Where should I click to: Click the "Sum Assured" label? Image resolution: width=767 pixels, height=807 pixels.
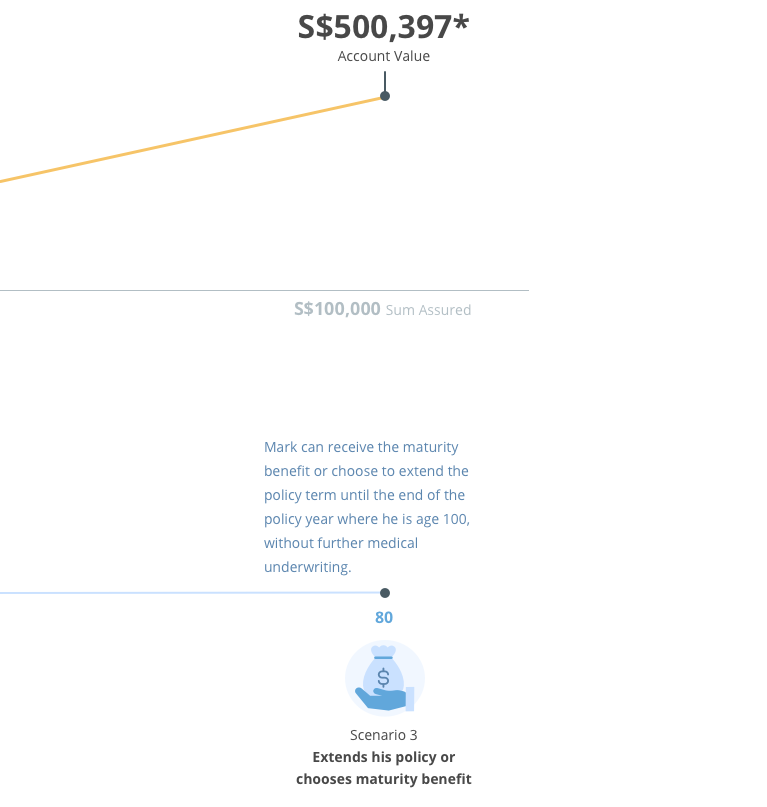coord(428,310)
